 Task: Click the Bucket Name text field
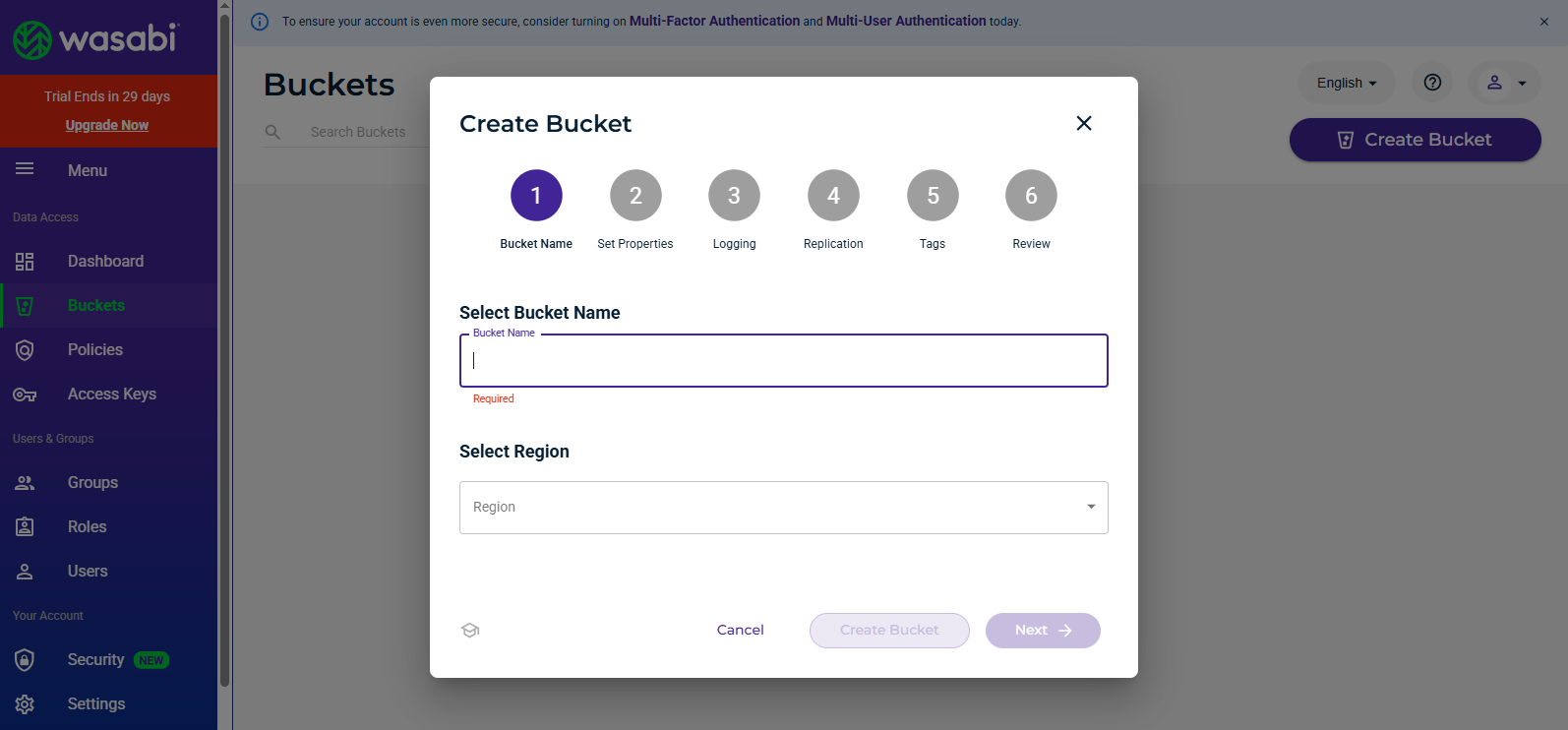[x=783, y=361]
